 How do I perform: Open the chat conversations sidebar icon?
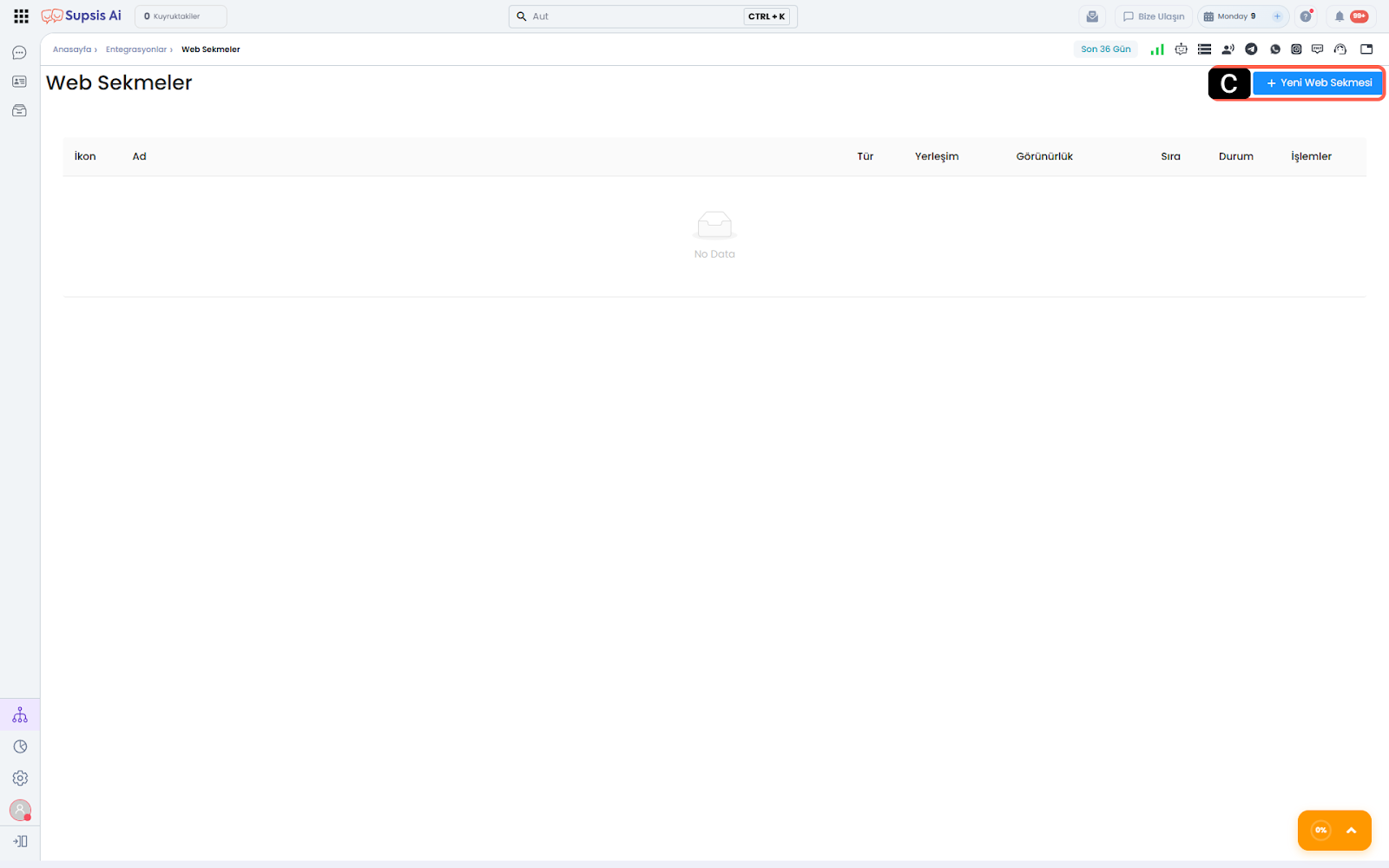19,53
